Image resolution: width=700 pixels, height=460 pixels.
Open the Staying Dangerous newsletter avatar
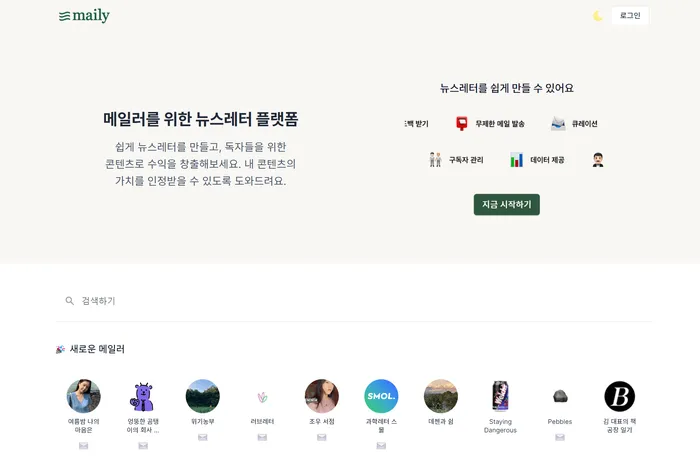click(x=500, y=396)
